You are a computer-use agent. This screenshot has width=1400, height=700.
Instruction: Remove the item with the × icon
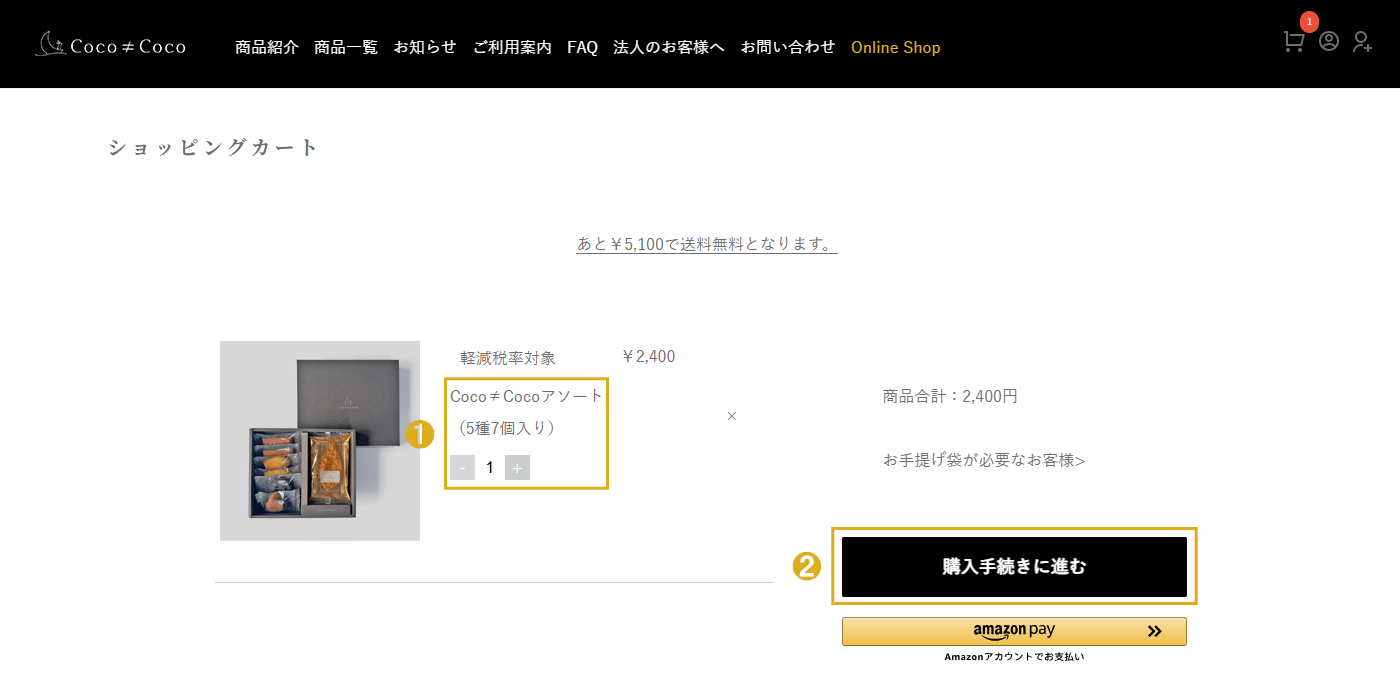(732, 416)
